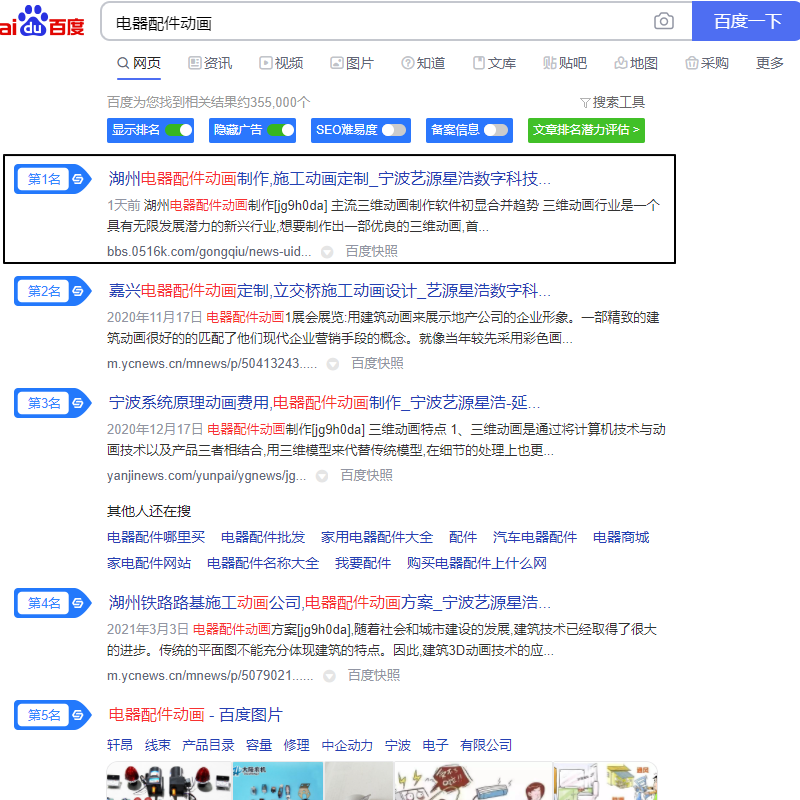Screen dimensions: 800x800
Task: Switch to the 地图 tab
Action: click(636, 63)
